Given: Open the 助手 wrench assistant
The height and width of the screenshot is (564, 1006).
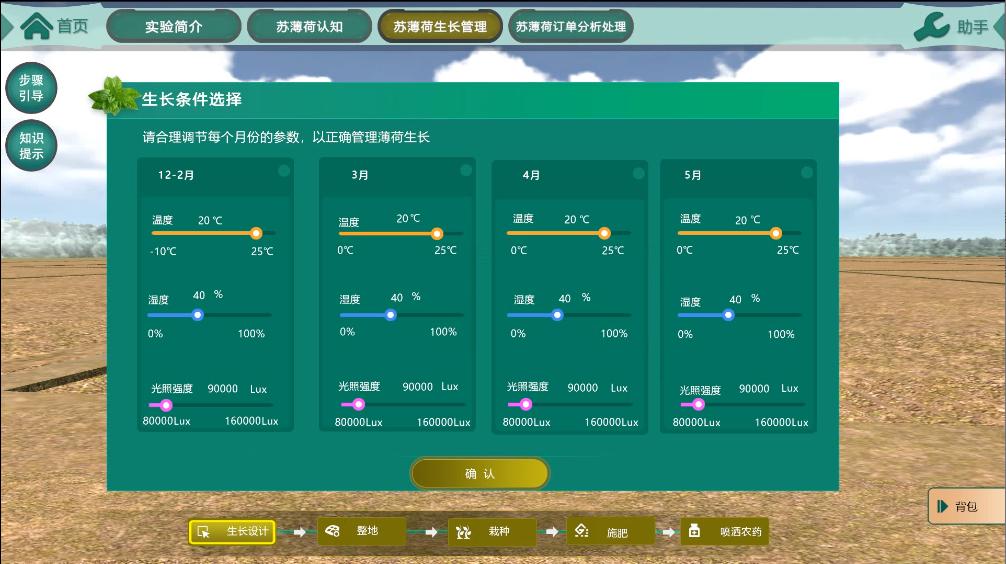Looking at the screenshot, I should 932,27.
